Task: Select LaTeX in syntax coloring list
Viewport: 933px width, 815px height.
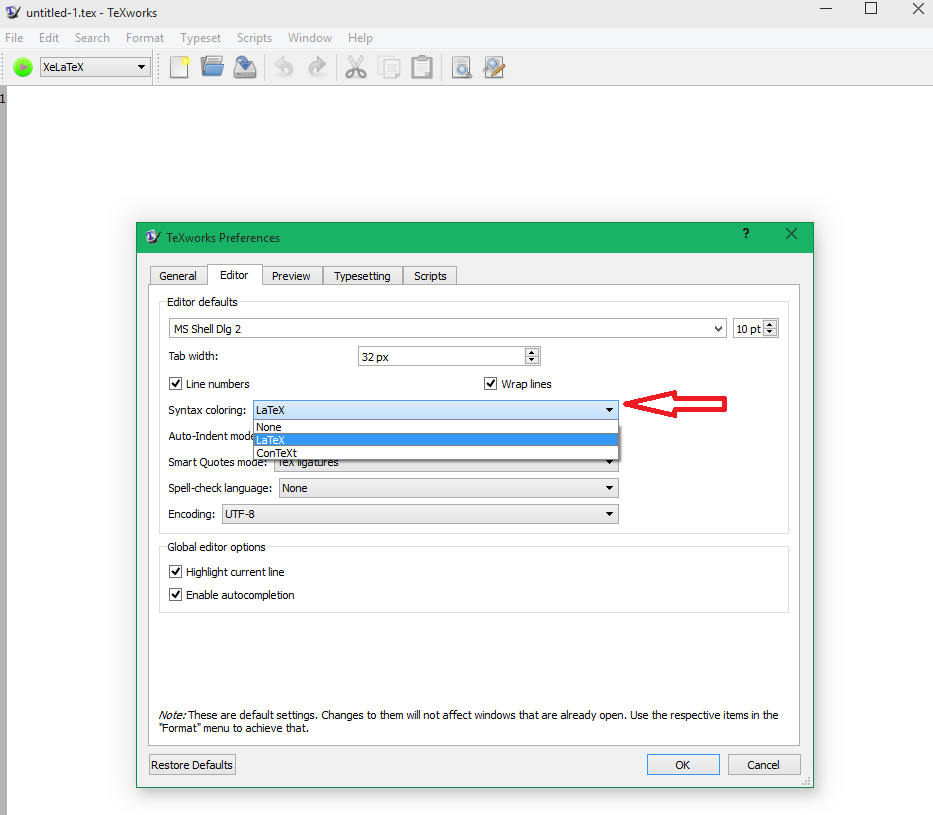Action: tap(436, 440)
